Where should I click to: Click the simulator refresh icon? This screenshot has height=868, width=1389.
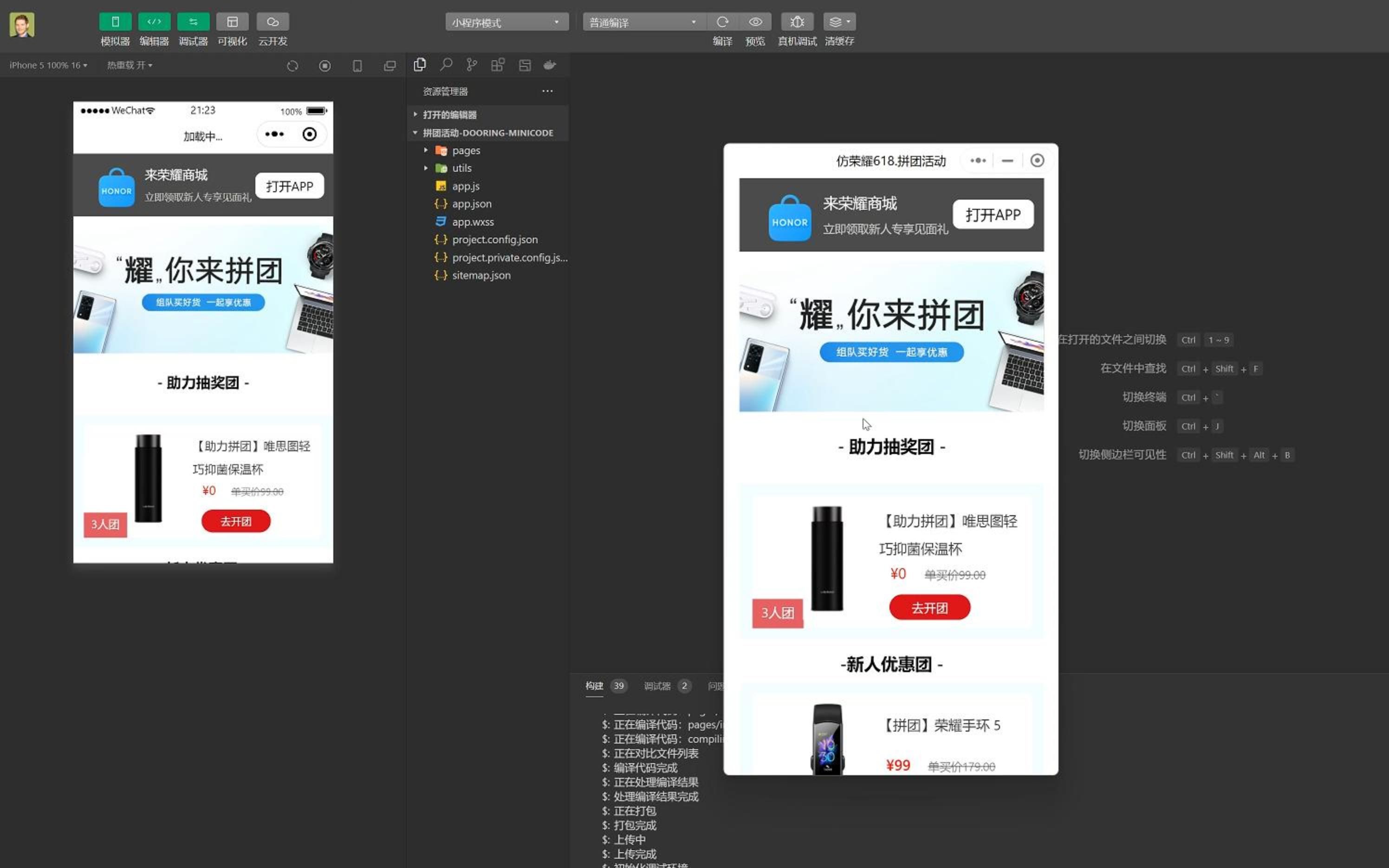[x=292, y=66]
